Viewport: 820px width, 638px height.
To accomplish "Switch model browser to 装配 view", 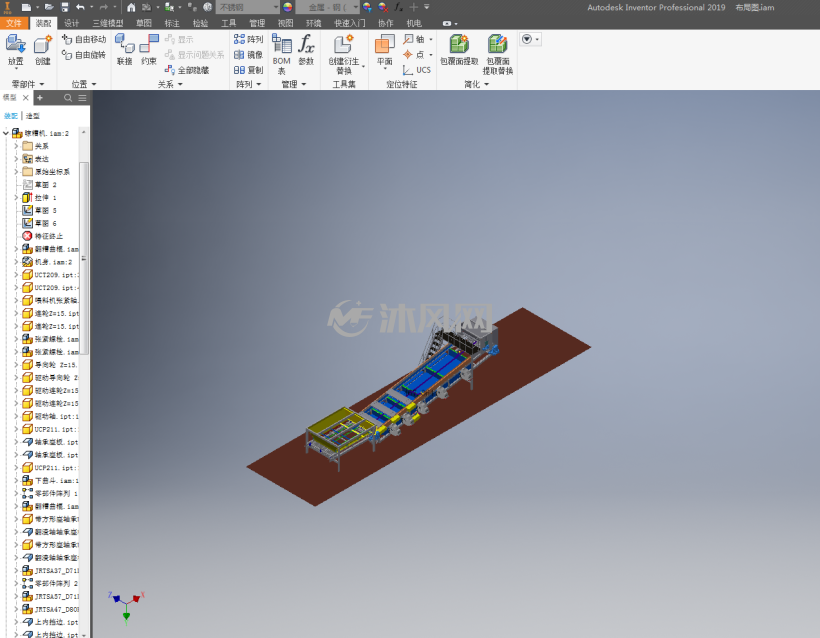I will 10,116.
